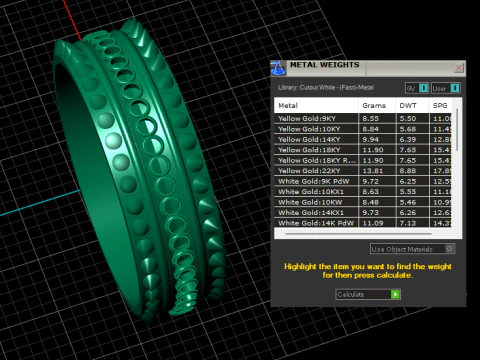480x360 pixels.
Task: Click the Metal Weights scale icon
Action: (278, 68)
